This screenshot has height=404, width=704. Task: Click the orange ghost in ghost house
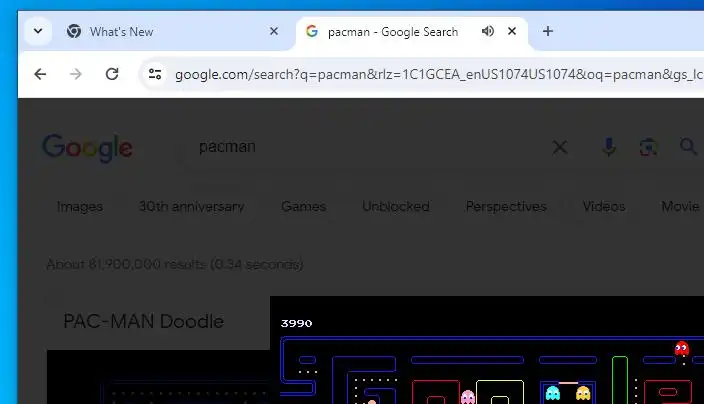coord(583,393)
